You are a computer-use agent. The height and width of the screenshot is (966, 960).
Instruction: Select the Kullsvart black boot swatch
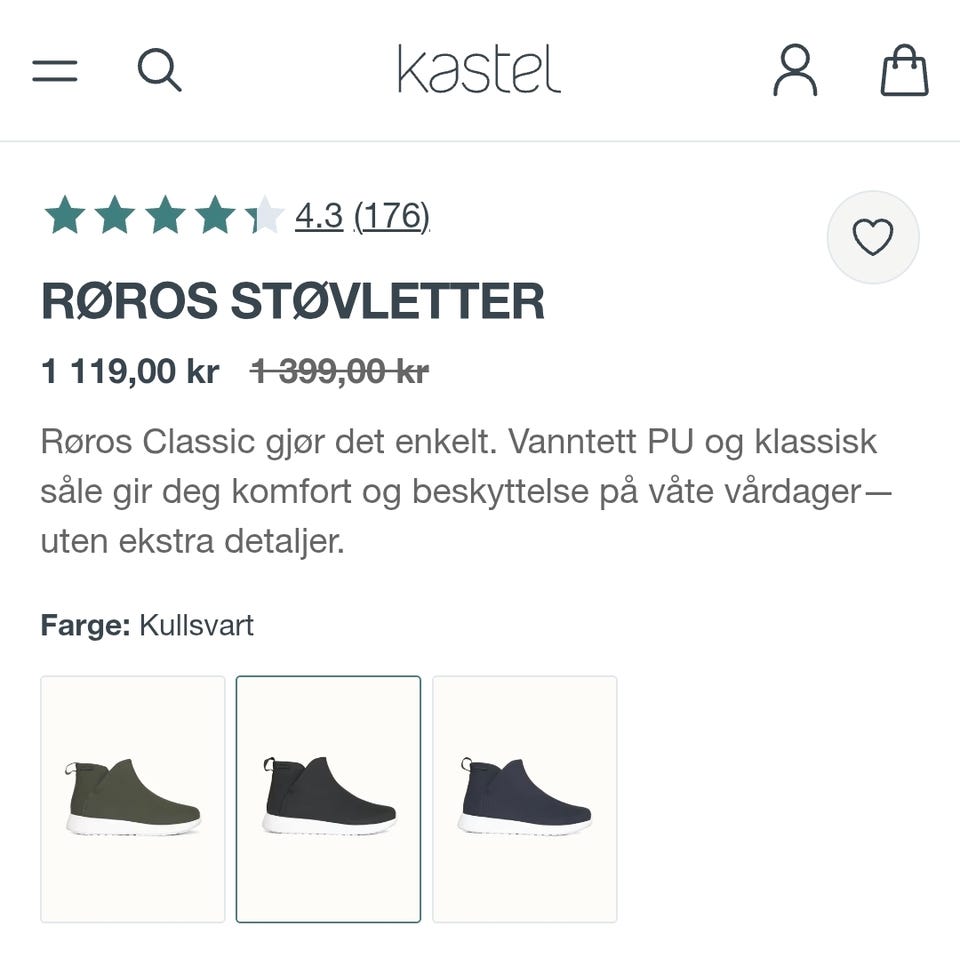click(328, 799)
